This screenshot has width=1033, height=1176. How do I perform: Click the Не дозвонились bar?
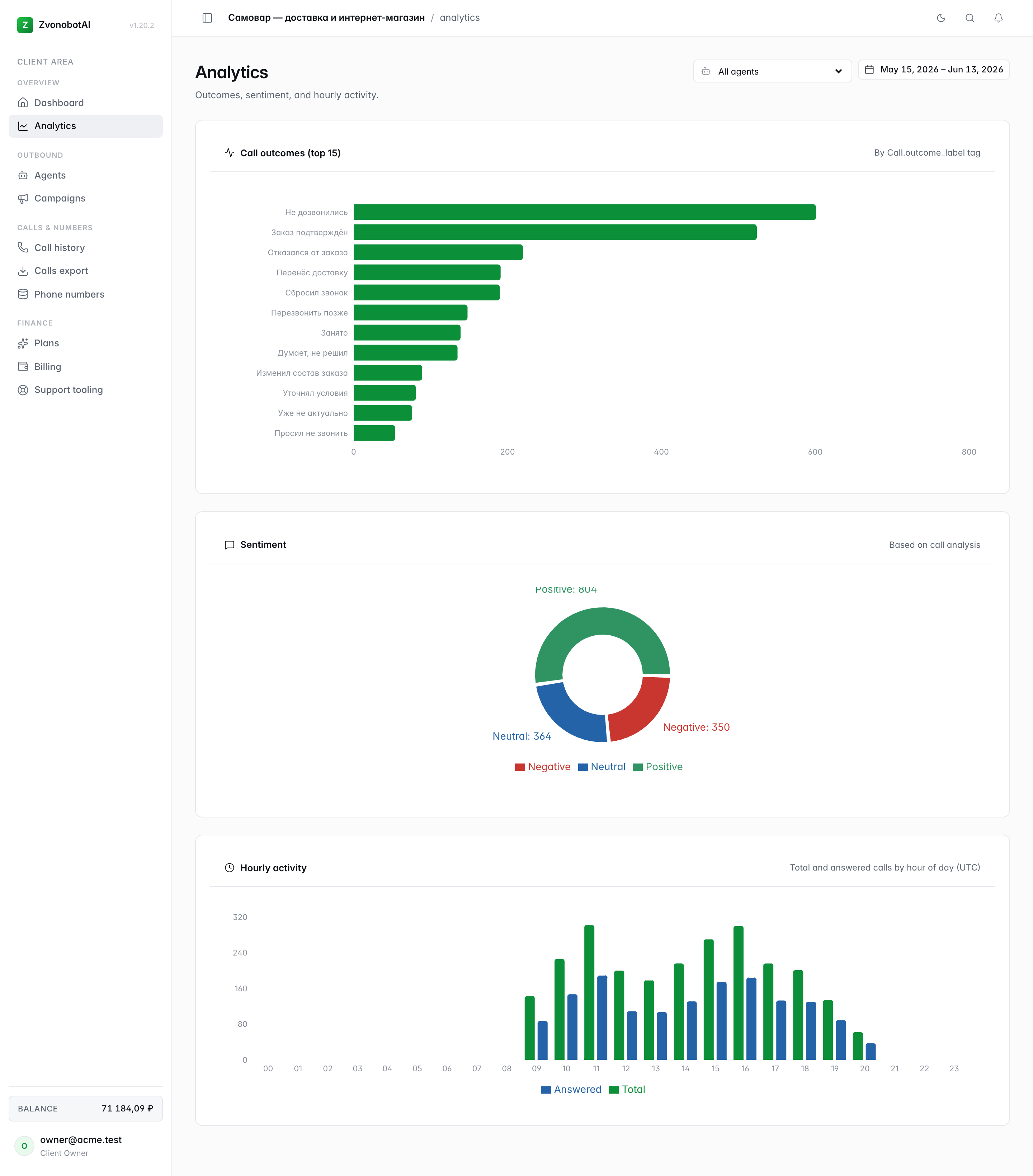click(x=585, y=212)
